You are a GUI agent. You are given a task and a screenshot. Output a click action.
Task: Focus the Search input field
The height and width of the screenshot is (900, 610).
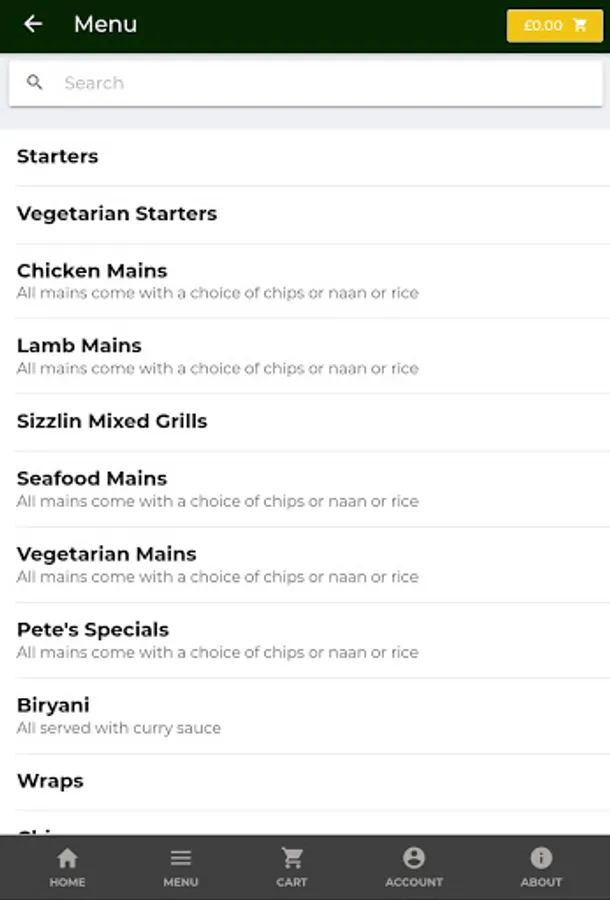(320, 83)
